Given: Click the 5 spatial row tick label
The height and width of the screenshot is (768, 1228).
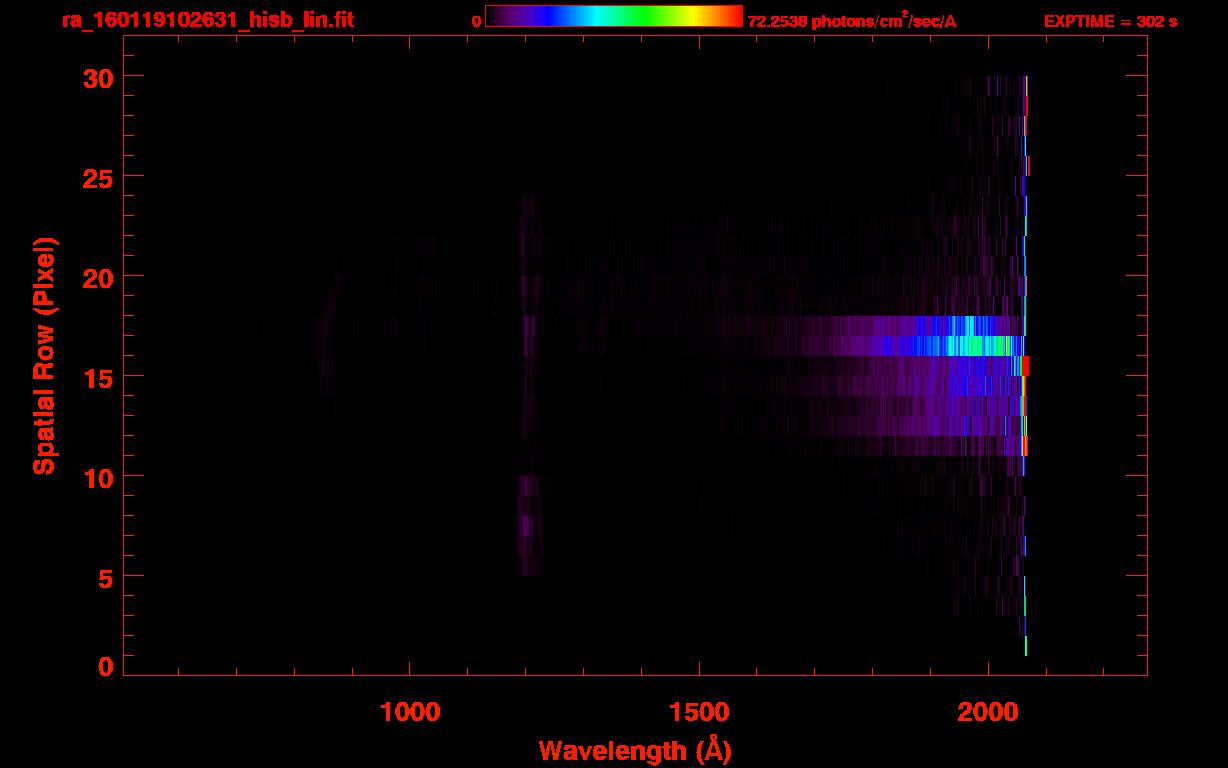Looking at the screenshot, I should click(x=107, y=577).
